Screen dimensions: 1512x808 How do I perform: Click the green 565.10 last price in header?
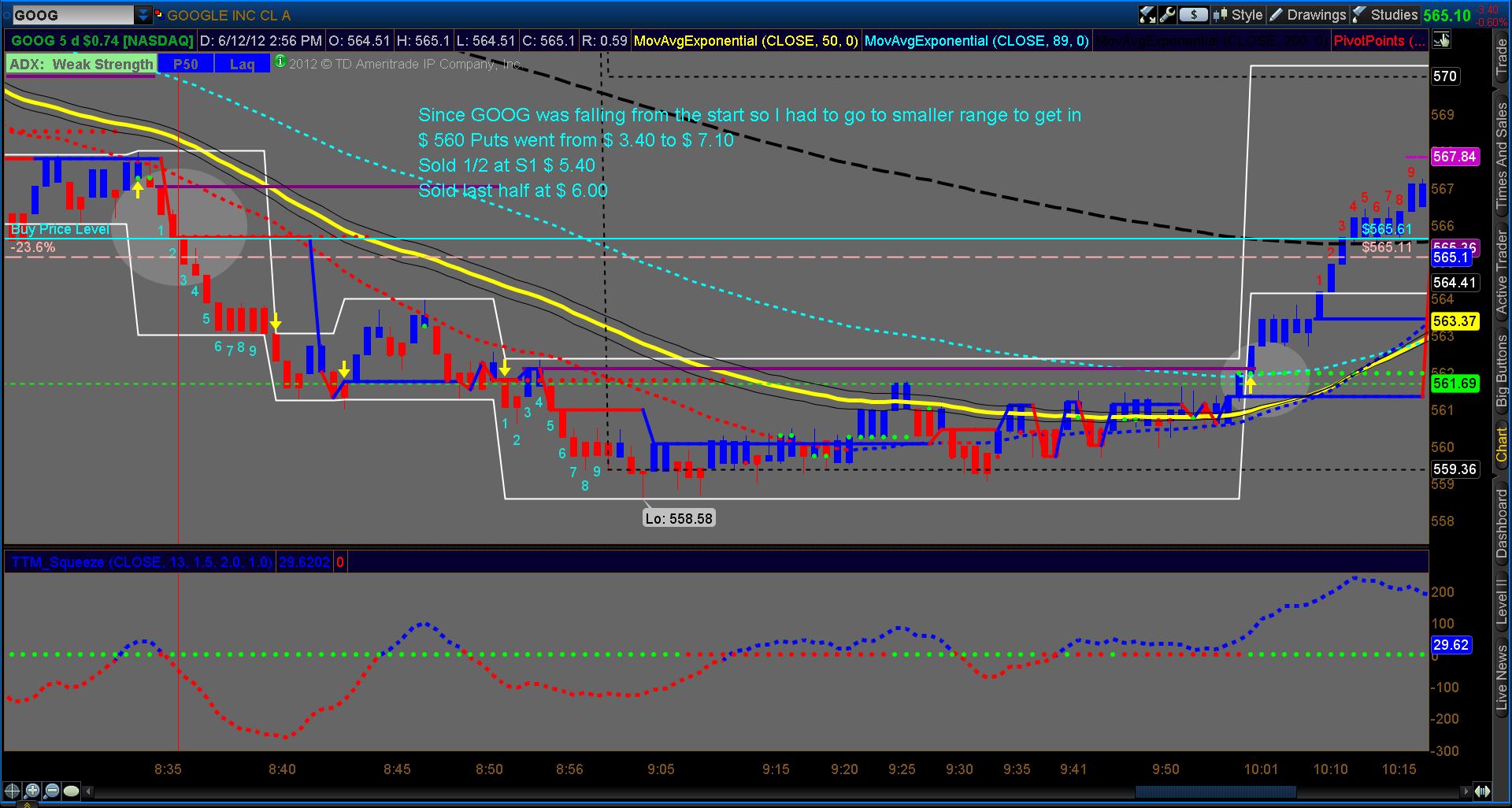tap(1447, 15)
